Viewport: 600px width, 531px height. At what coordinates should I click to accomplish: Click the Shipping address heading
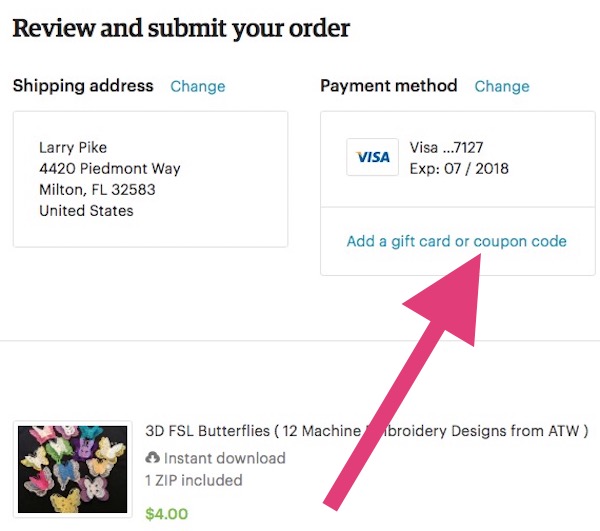point(83,86)
